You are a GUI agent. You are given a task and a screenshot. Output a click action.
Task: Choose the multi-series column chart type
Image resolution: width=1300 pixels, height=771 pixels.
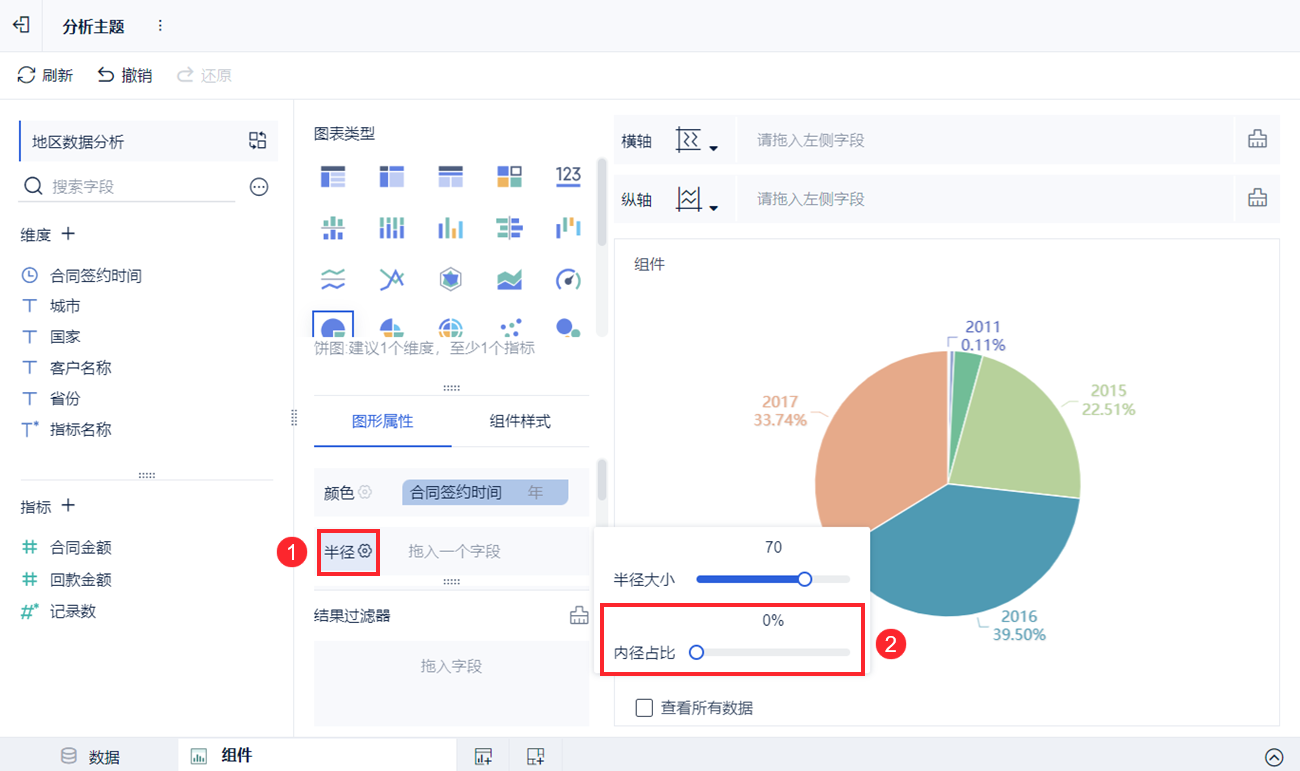(451, 228)
